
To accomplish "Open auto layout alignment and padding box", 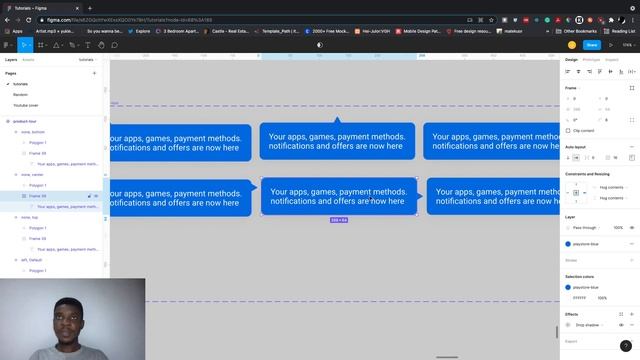I will pyautogui.click(x=632, y=158).
